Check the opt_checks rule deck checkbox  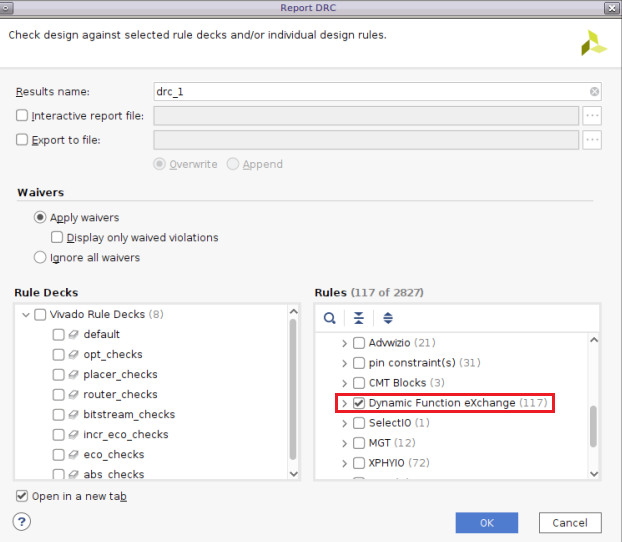pos(58,354)
